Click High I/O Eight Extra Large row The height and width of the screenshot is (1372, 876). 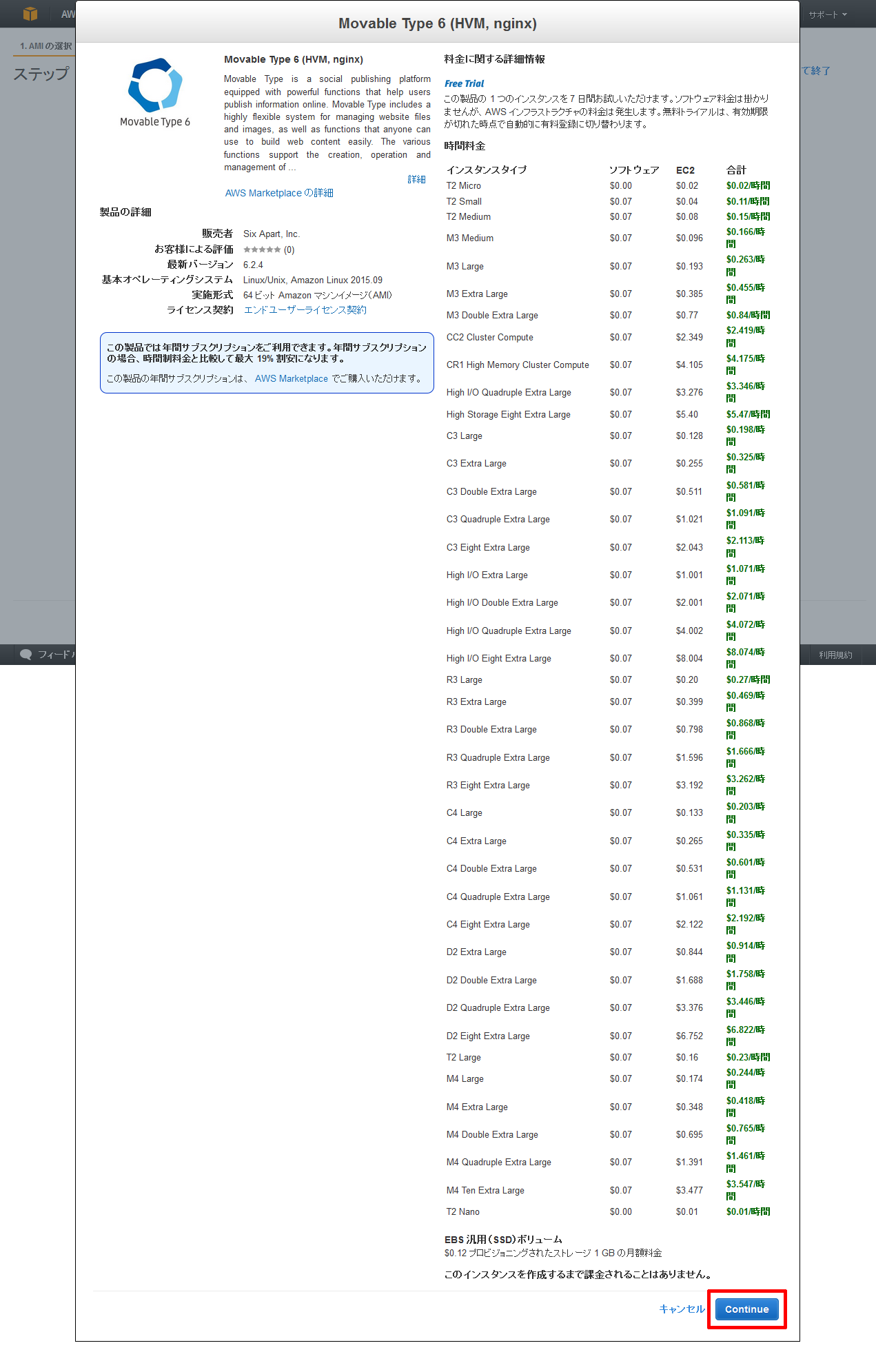(608, 659)
